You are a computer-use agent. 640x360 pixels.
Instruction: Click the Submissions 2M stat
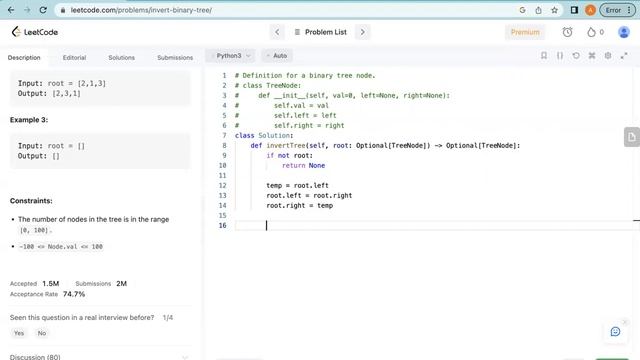point(101,283)
